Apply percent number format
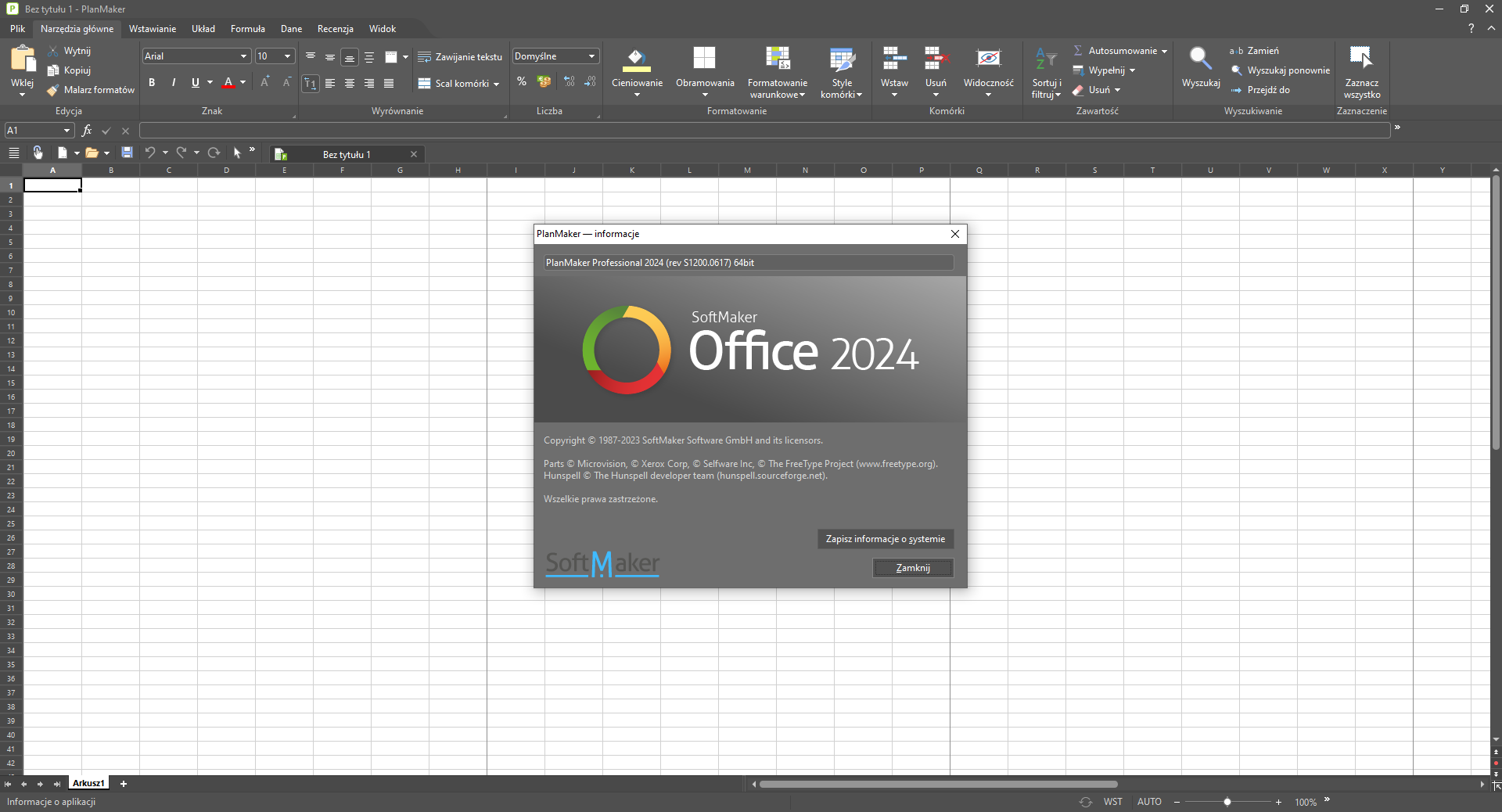The image size is (1502, 812). pos(522,81)
